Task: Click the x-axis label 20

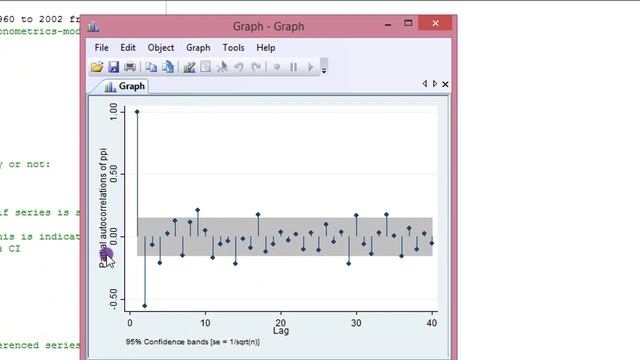Action: click(x=281, y=322)
